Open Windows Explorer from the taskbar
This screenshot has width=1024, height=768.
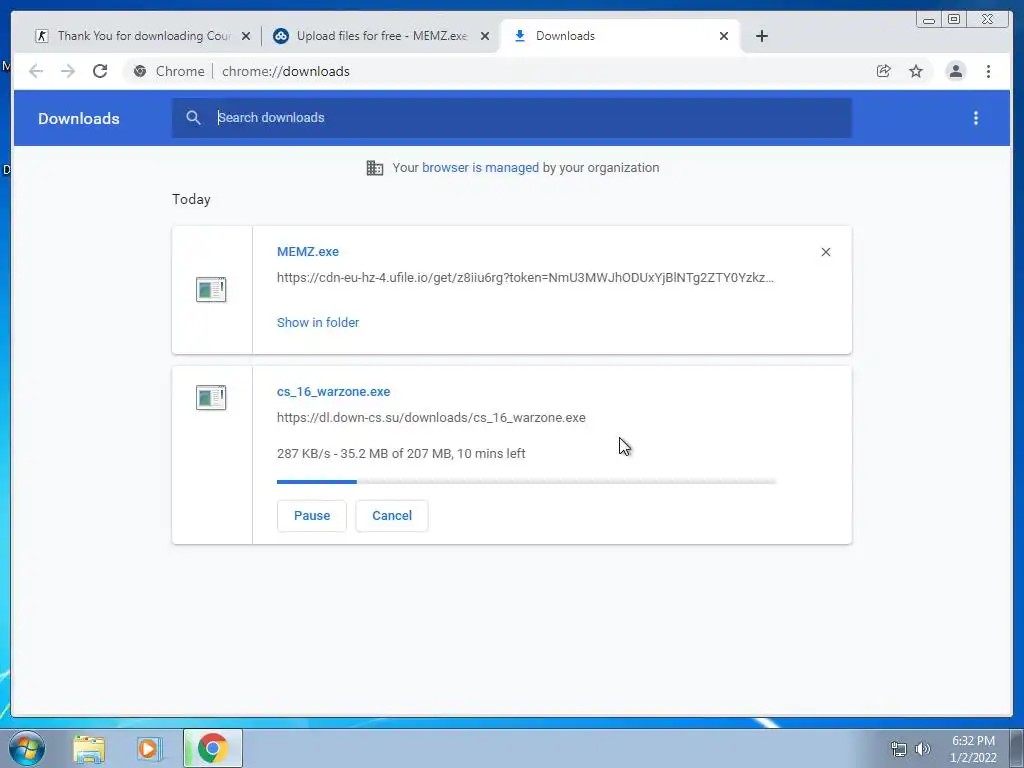89,748
